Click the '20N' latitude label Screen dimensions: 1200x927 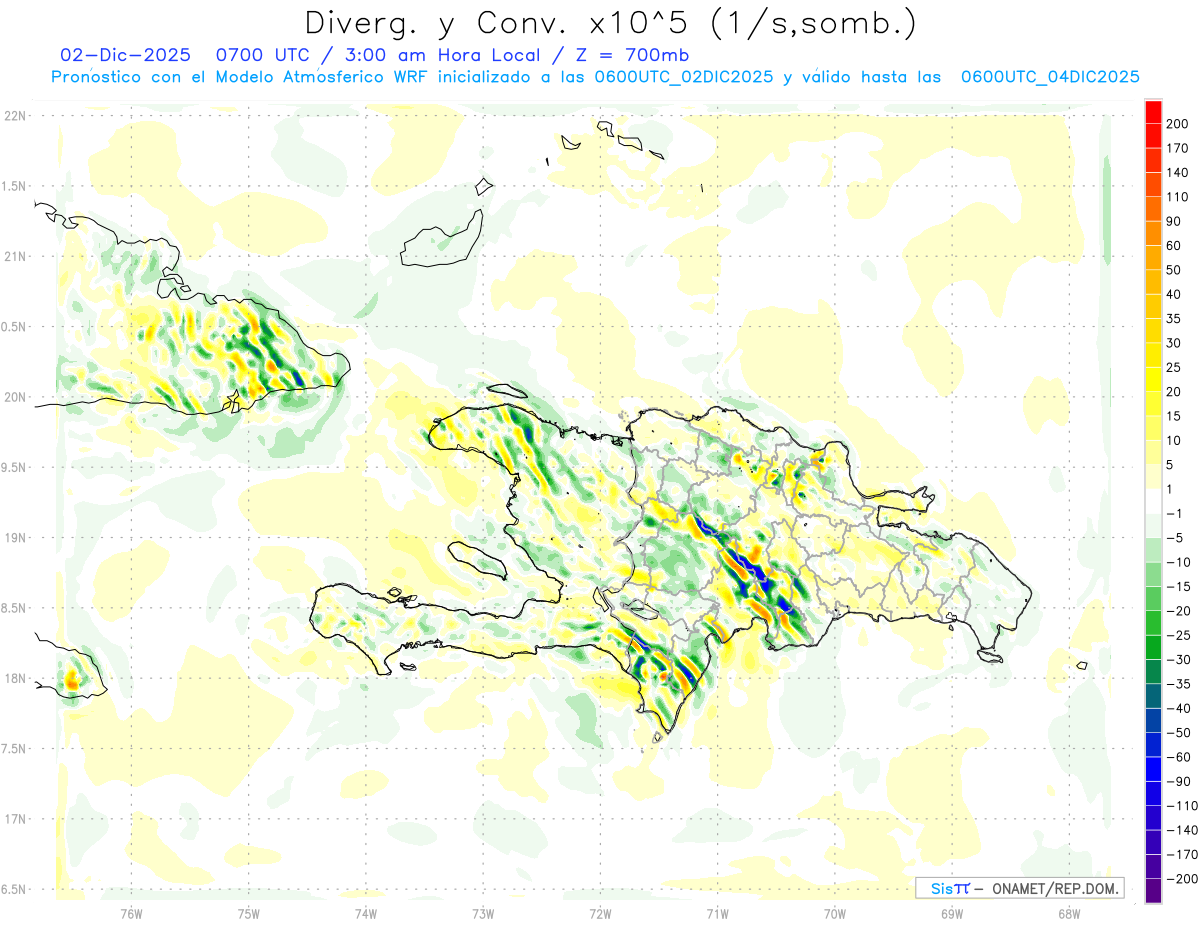[x=15, y=397]
